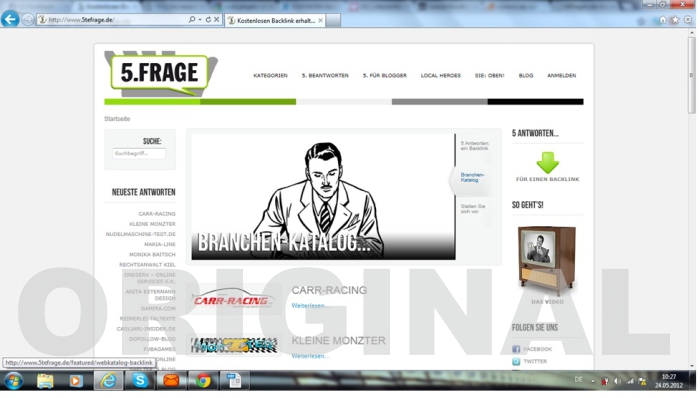Open the Twitter icon under Folgen Sie Uns
Image resolution: width=700 pixels, height=398 pixels.
(516, 361)
